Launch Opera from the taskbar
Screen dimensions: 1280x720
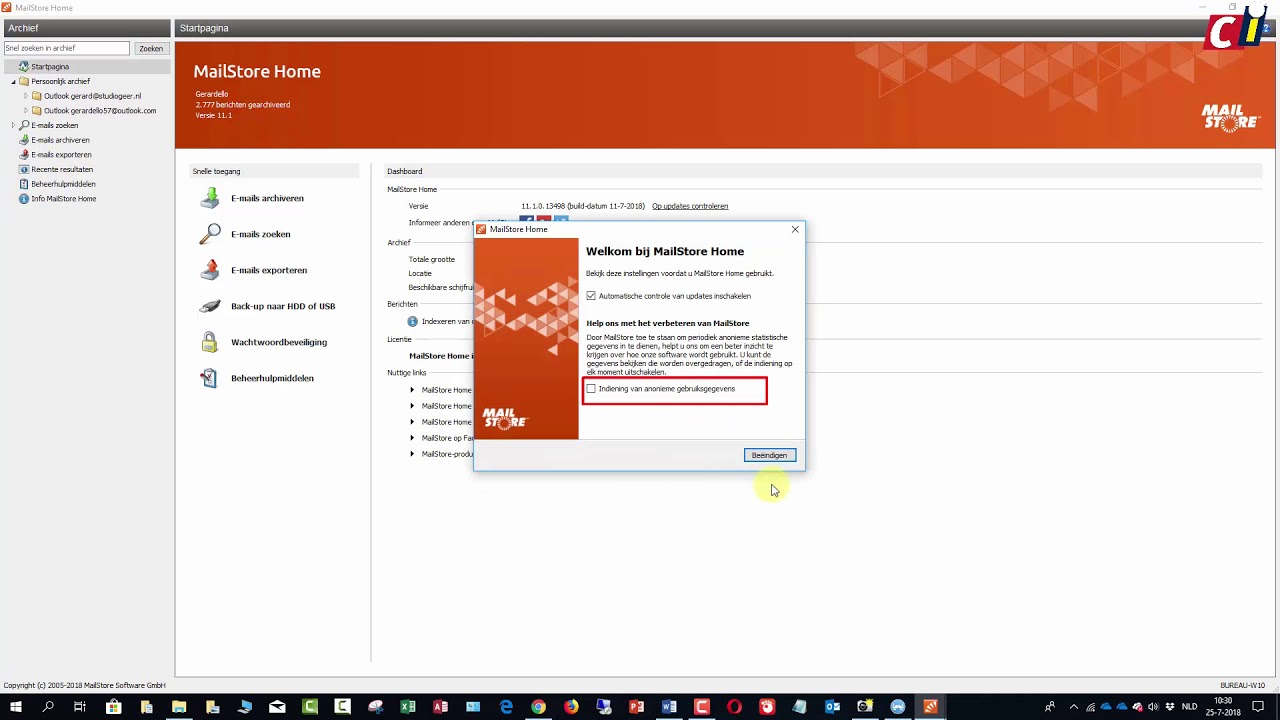tap(734, 707)
